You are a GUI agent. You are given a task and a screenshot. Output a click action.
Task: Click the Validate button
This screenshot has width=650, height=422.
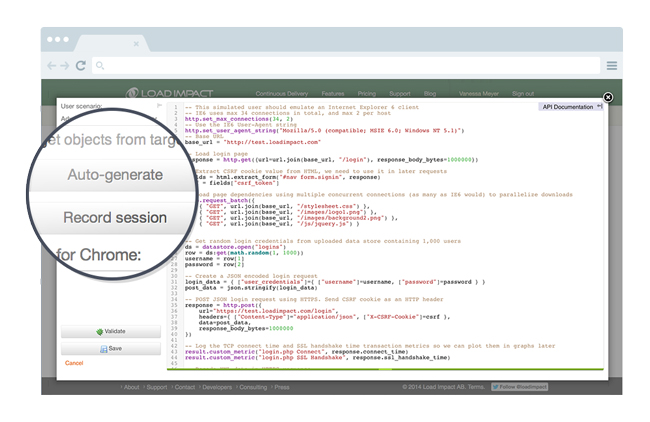click(x=111, y=331)
